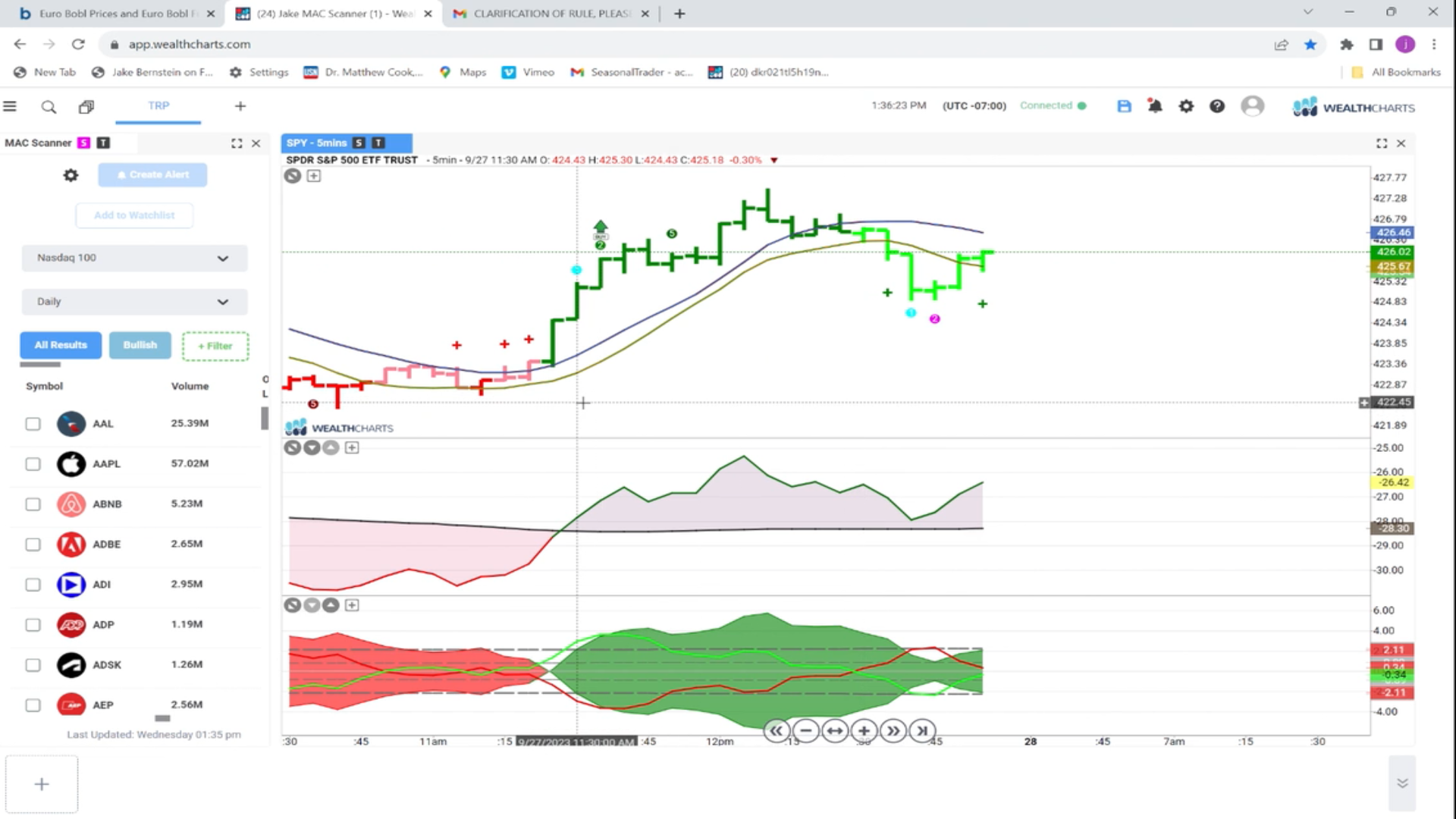
Task: Expand the red triangle next to OHLC values
Action: [x=773, y=160]
